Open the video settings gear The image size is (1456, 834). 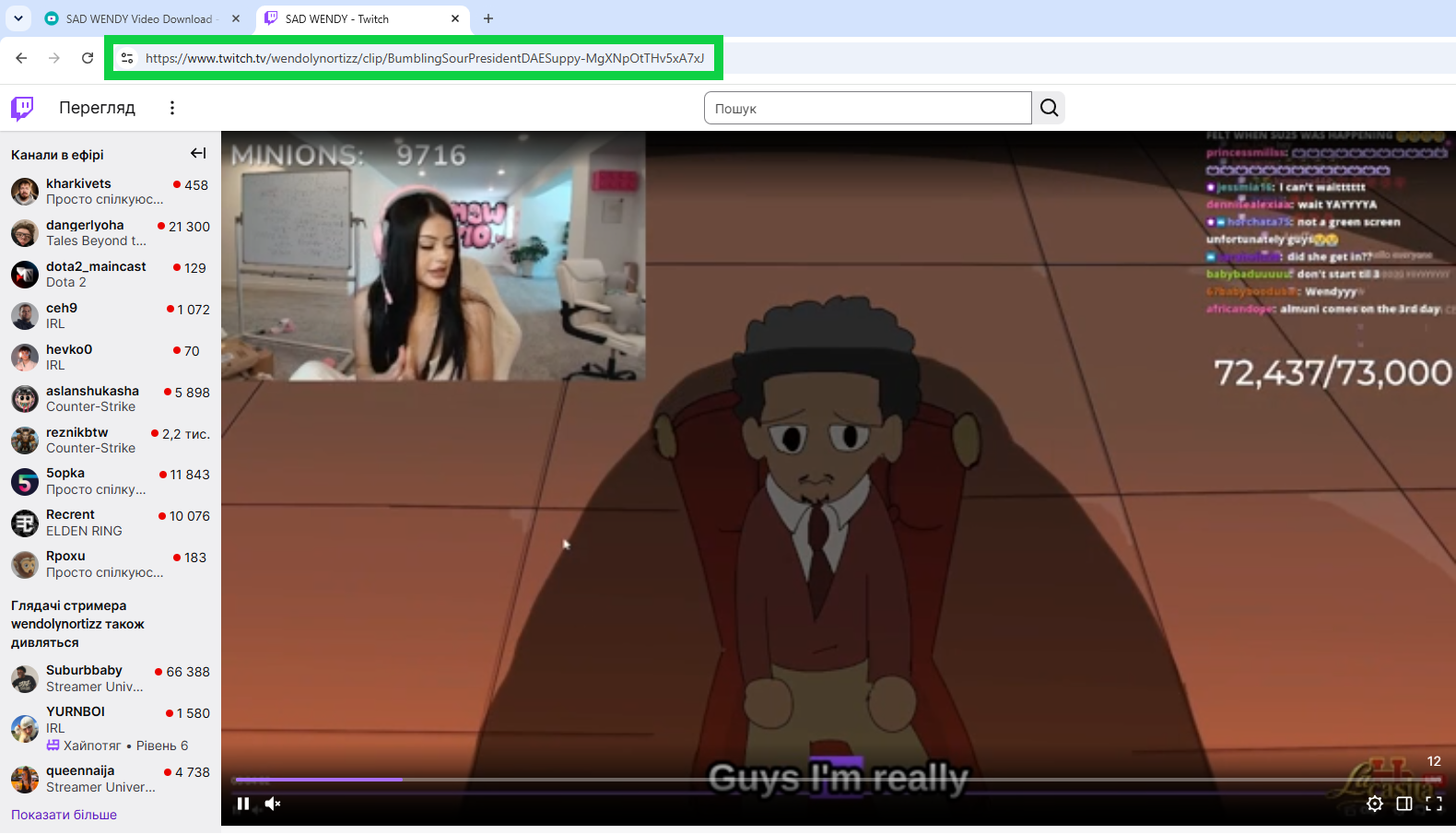(x=1374, y=804)
